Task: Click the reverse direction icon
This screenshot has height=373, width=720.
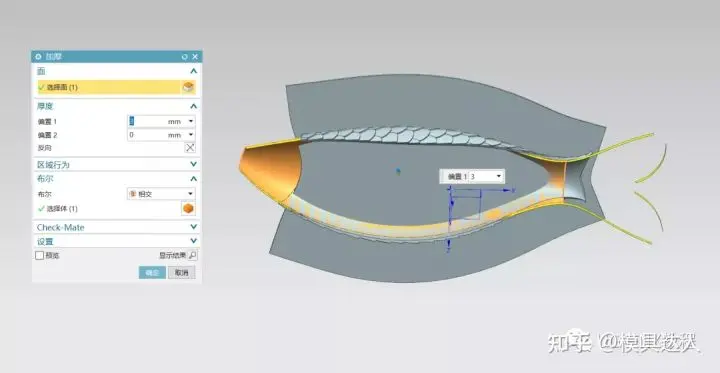Action: [190, 147]
